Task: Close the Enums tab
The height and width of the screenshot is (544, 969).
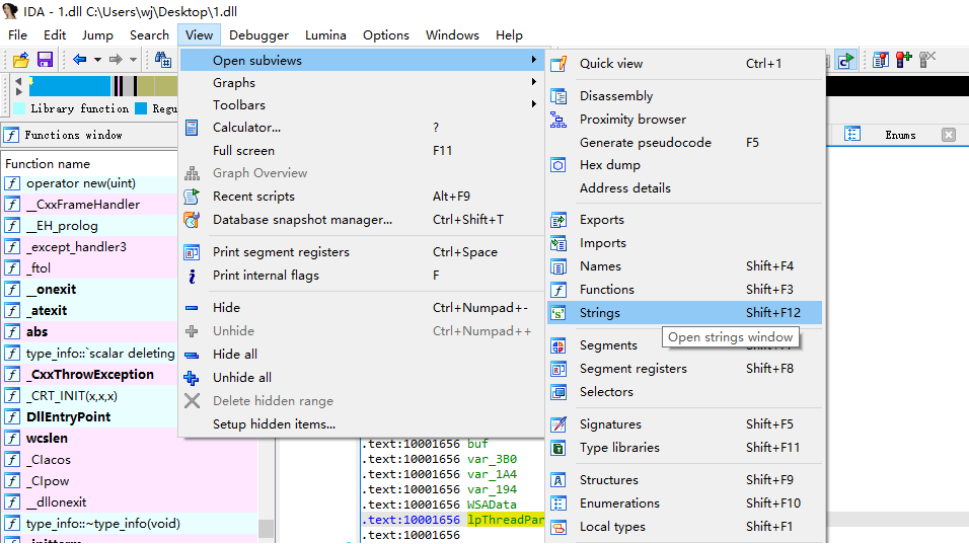Action: [949, 135]
